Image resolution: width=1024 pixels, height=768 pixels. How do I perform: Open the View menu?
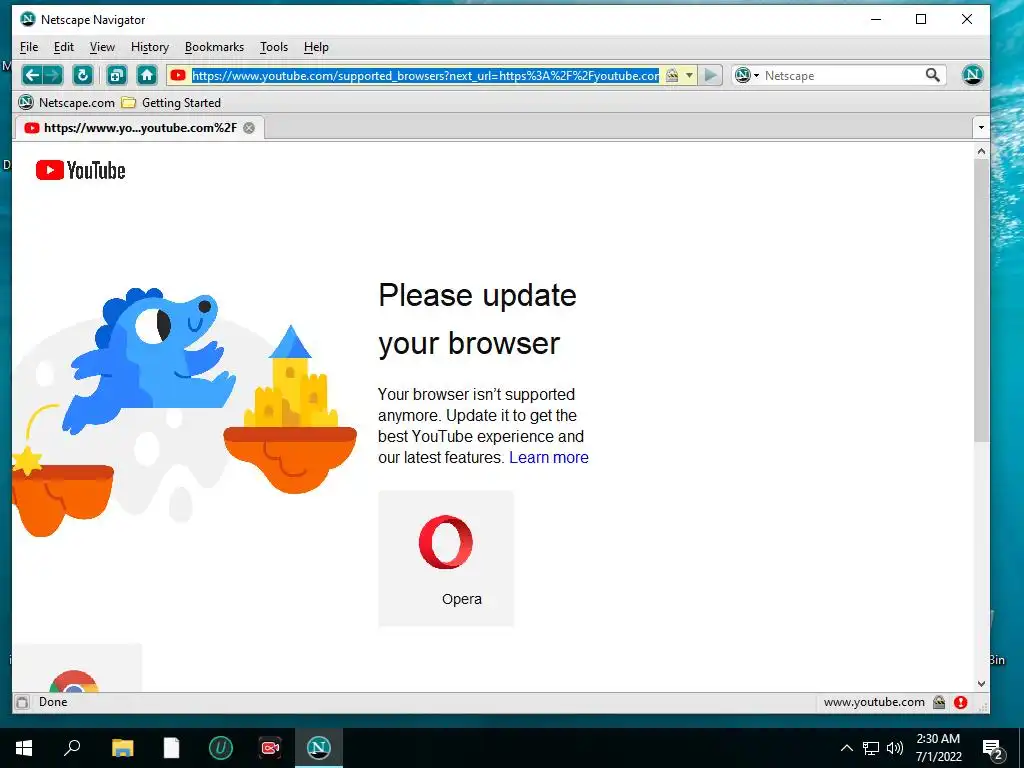(x=102, y=47)
